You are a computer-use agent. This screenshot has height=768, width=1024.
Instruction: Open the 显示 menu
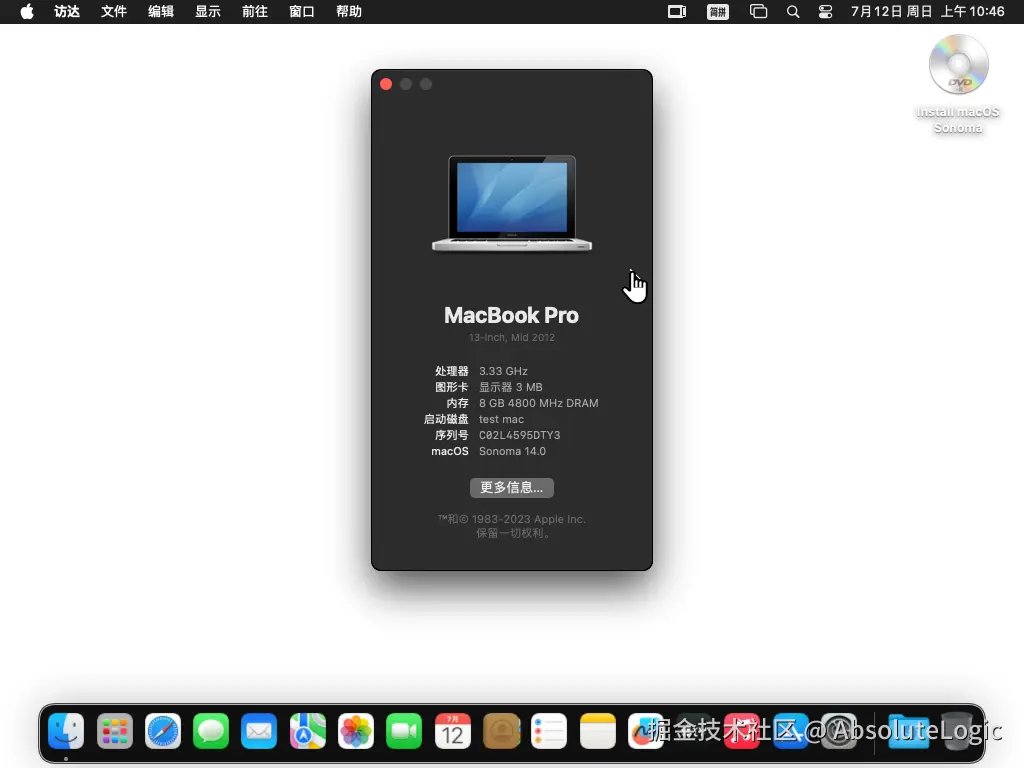208,12
